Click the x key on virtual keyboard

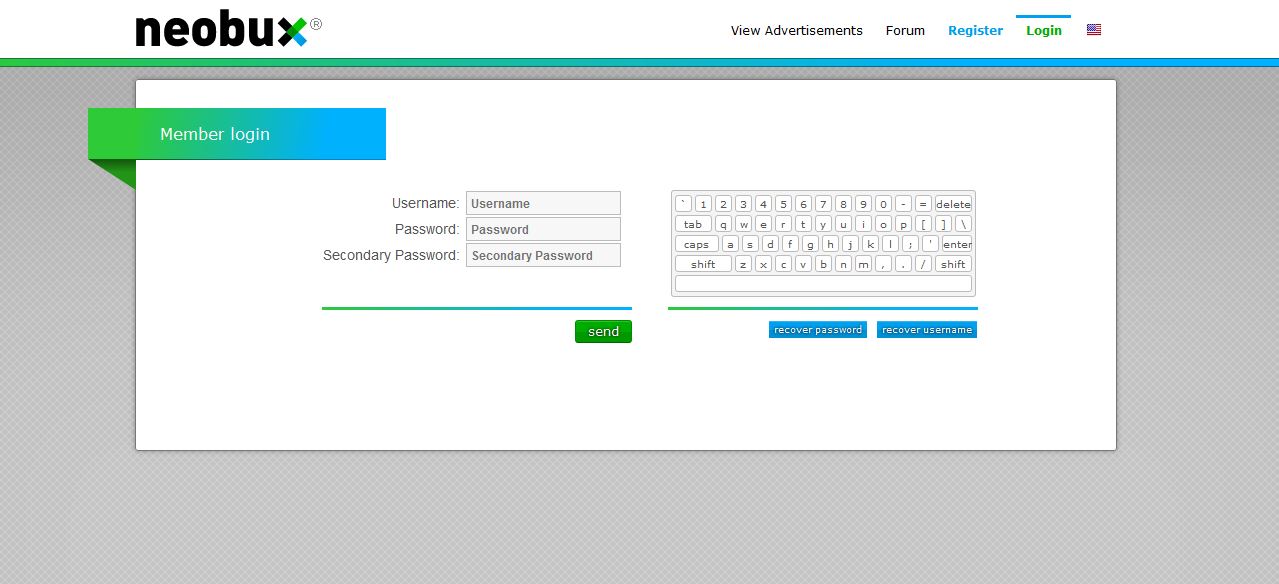pos(764,264)
